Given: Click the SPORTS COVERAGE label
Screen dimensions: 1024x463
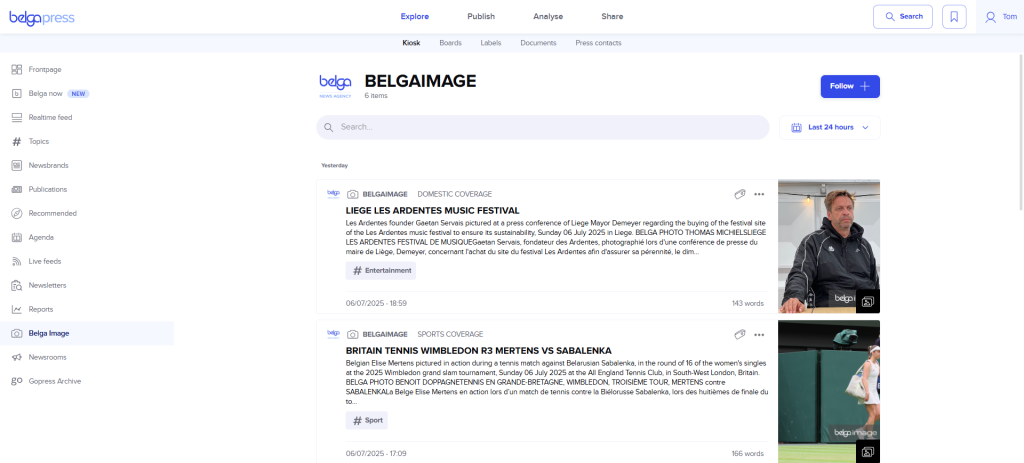Looking at the screenshot, I should click(450, 334).
